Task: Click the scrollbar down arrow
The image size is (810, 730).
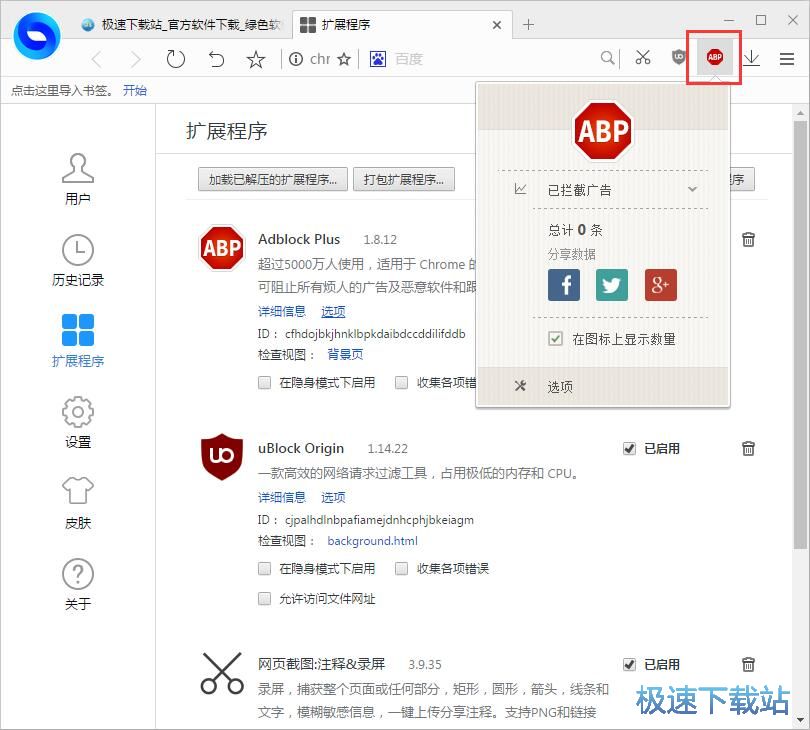Action: pyautogui.click(x=800, y=719)
